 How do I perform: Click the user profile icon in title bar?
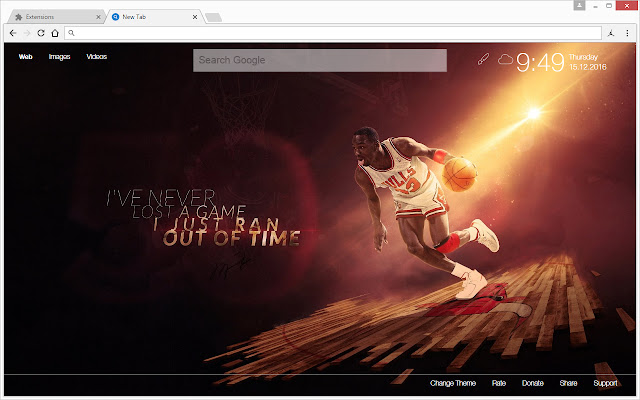580,6
